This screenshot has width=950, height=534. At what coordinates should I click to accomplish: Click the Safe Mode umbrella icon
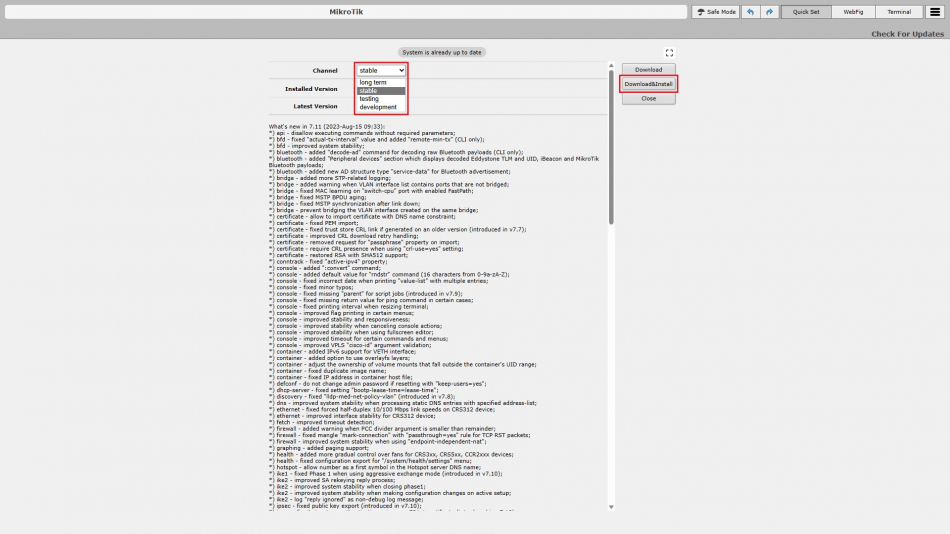700,12
